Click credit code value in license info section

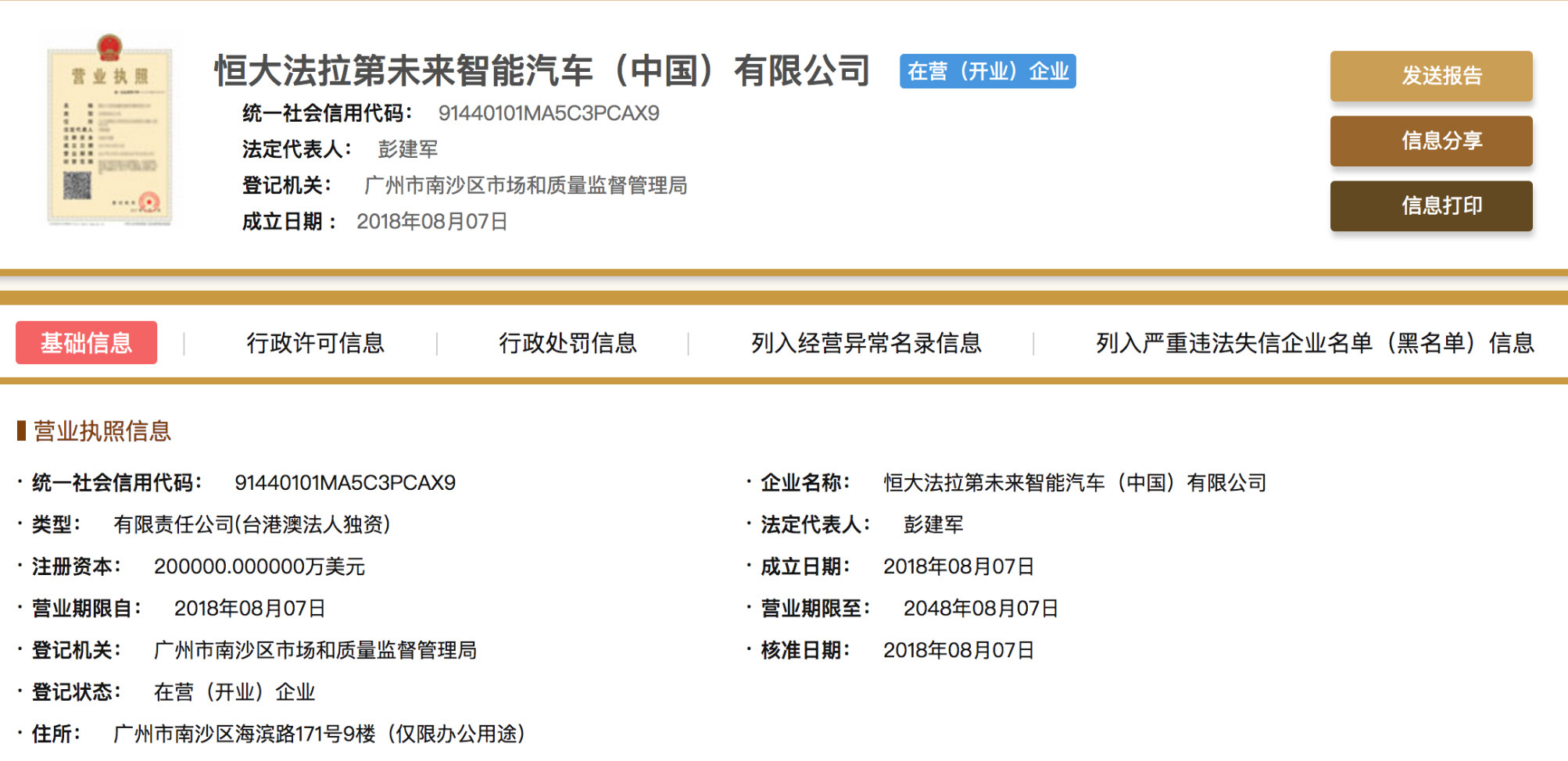click(345, 483)
